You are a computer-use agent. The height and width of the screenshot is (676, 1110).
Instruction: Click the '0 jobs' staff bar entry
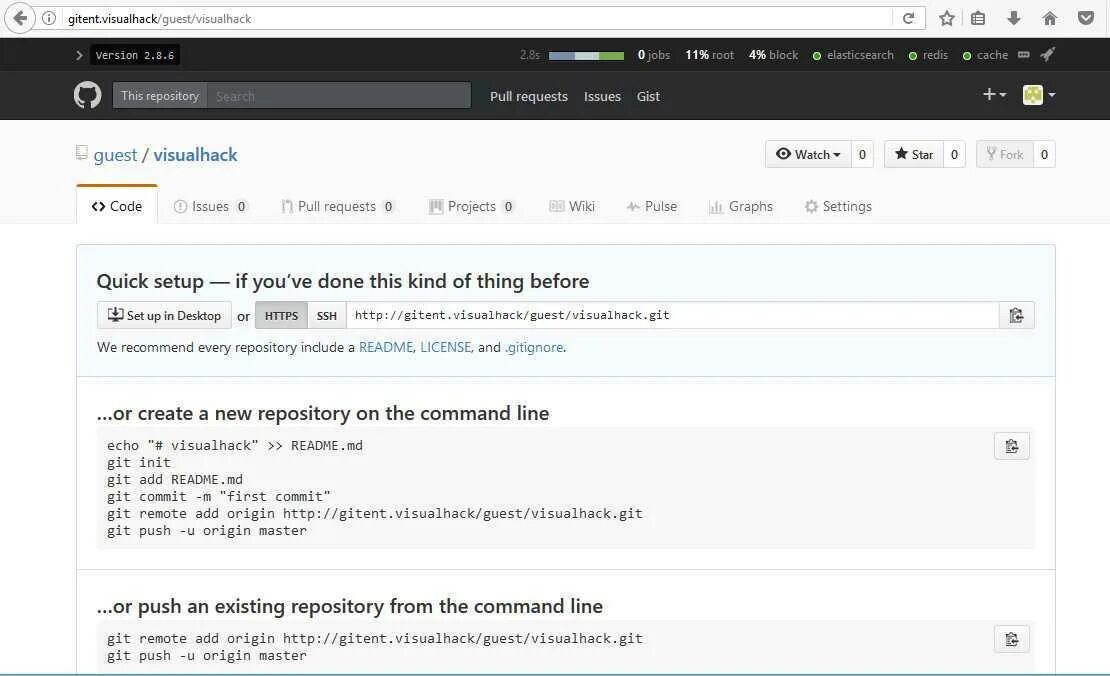click(653, 55)
